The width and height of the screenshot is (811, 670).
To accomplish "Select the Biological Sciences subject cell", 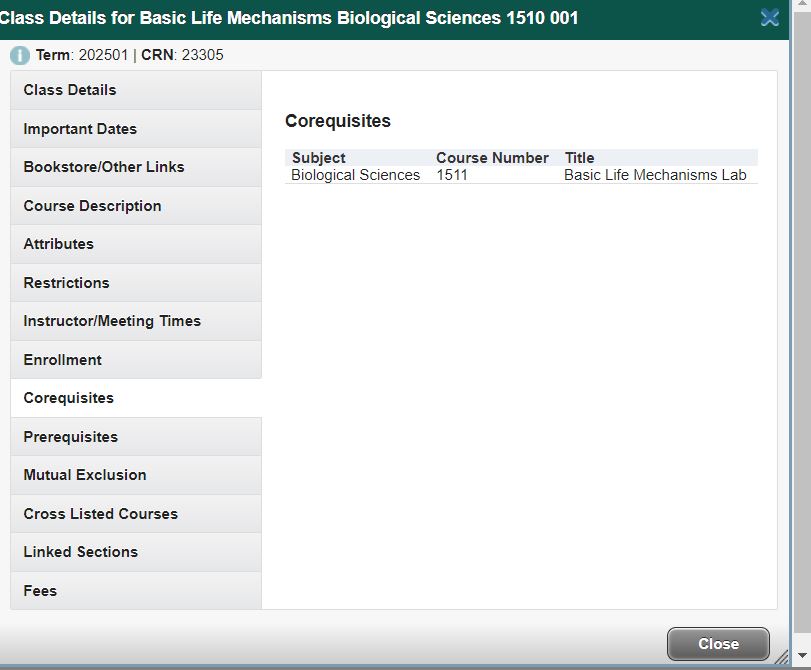I will pos(355,175).
